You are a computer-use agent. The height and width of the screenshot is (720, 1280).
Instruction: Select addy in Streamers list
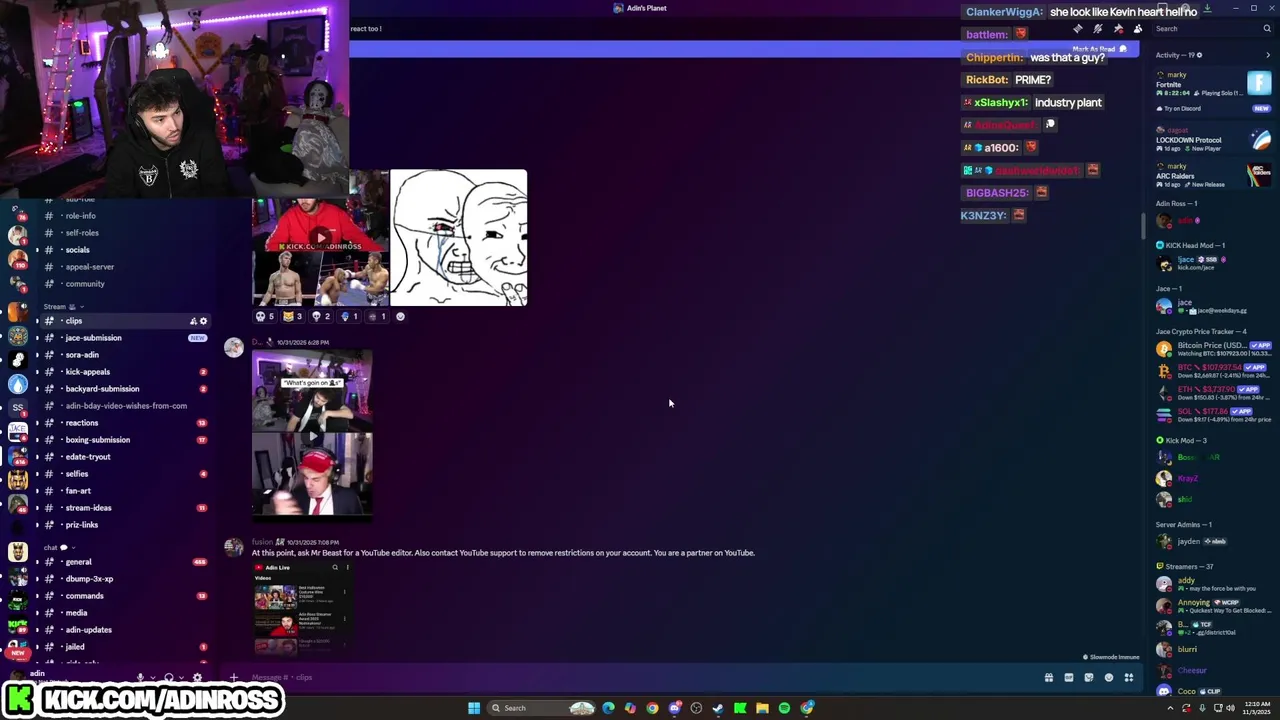1213,584
